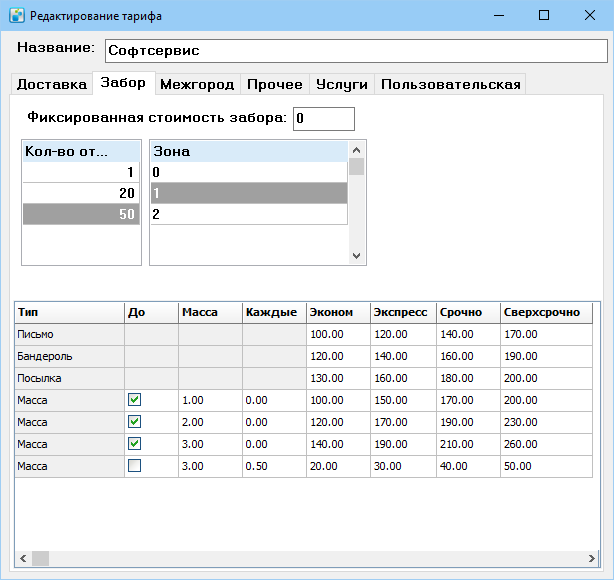
Task: Close the Редактирование тарифа window
Action: coord(590,16)
